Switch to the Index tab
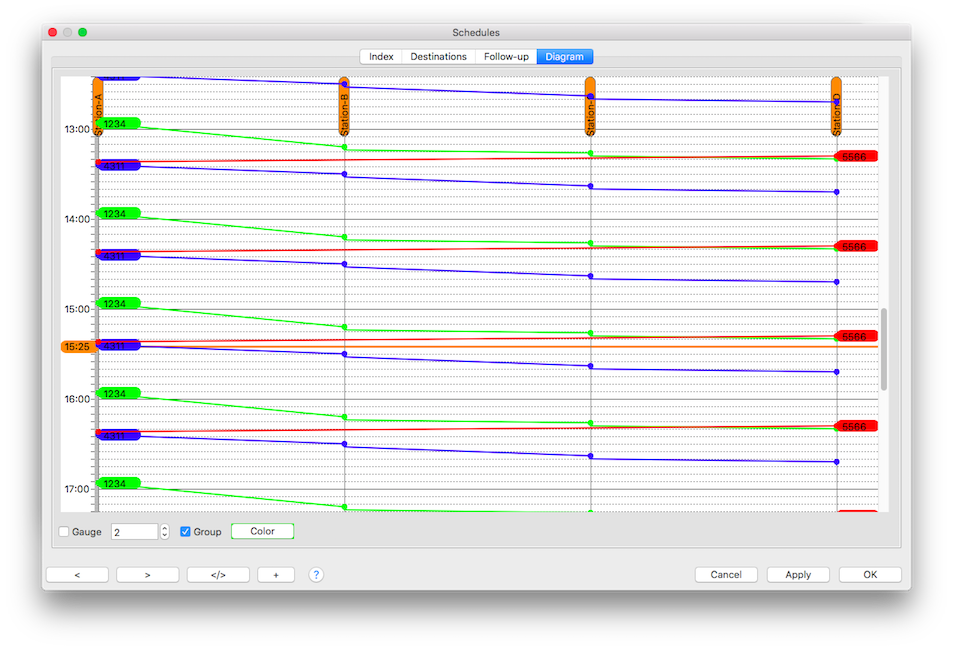953x650 pixels. coord(380,57)
